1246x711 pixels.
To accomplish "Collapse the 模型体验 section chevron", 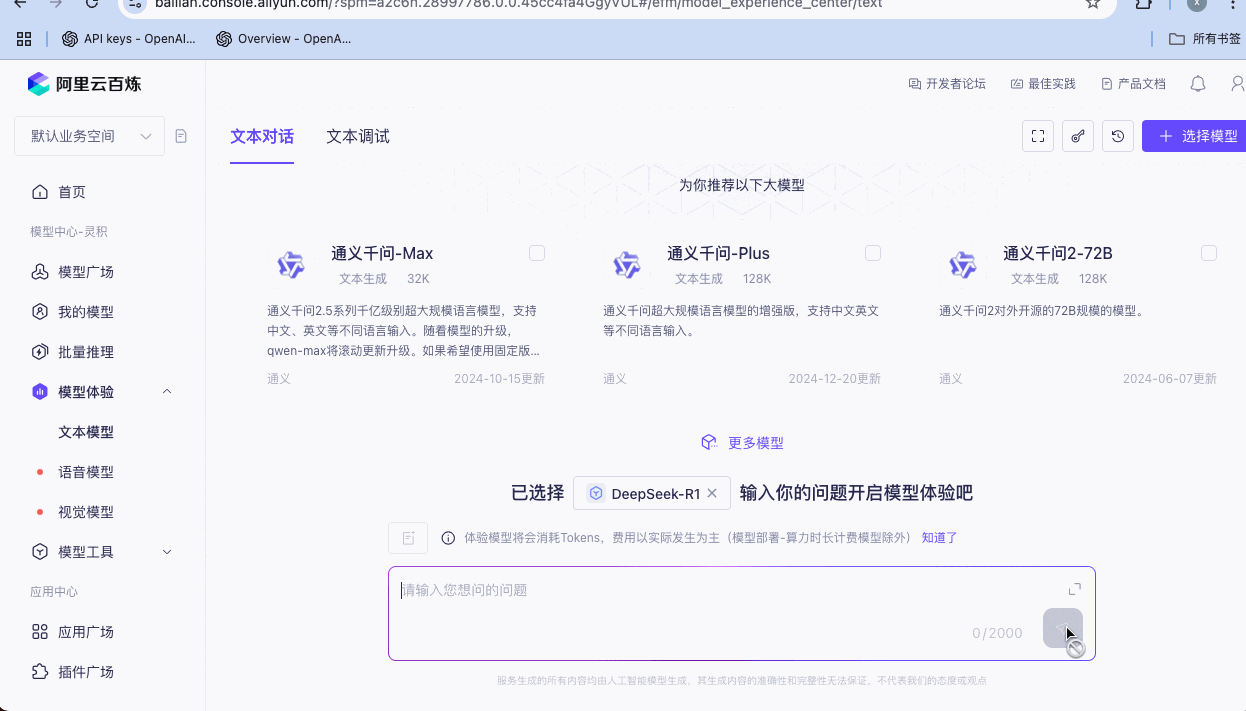I will (x=167, y=392).
